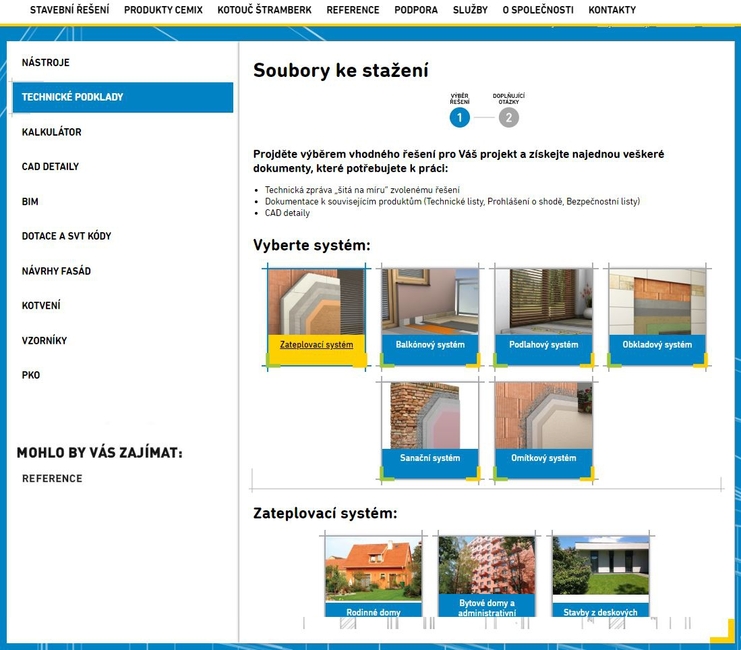Screen dimensions: 741x650
Task: Select Technické podklady in sidebar
Action: 122,97
